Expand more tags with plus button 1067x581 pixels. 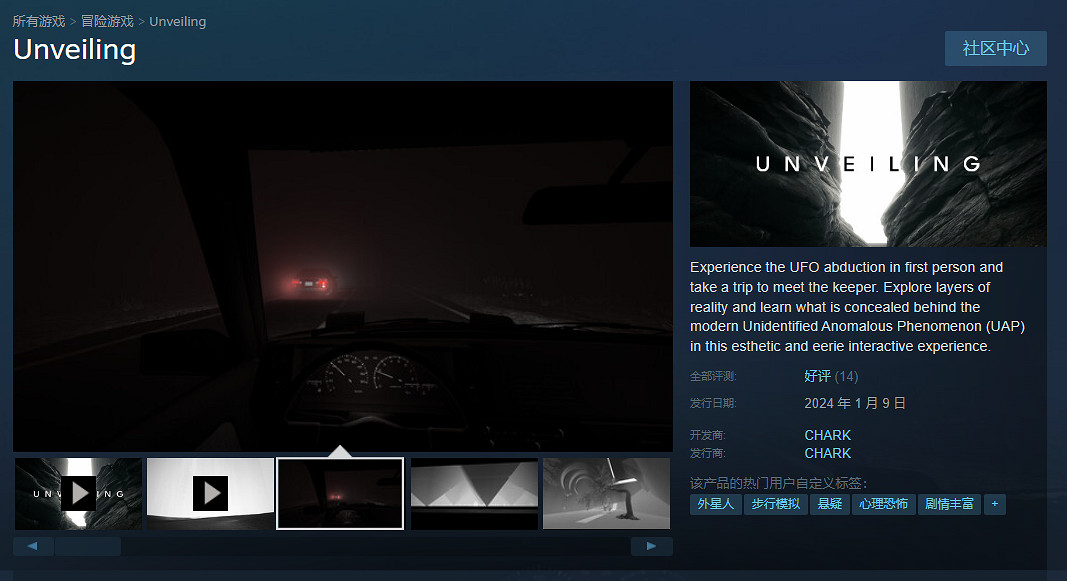tap(994, 504)
